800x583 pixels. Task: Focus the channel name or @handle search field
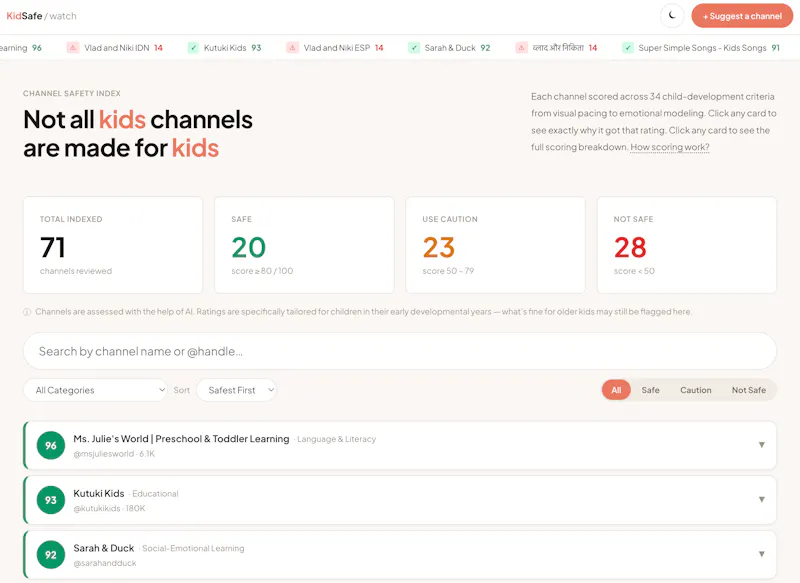tap(400, 351)
